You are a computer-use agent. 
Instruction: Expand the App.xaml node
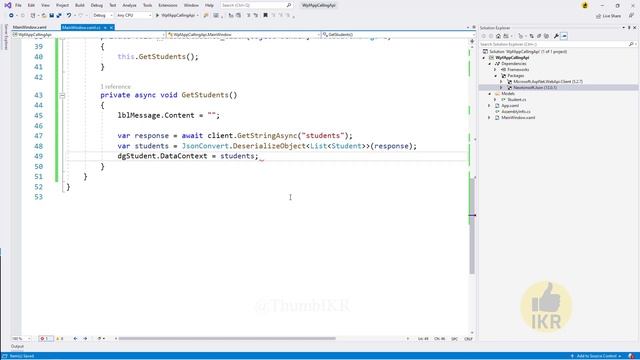pyautogui.click(x=489, y=105)
